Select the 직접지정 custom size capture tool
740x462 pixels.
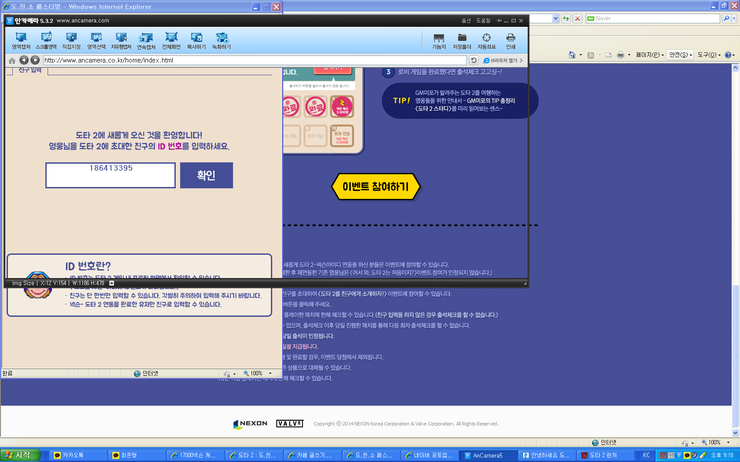pos(71,41)
